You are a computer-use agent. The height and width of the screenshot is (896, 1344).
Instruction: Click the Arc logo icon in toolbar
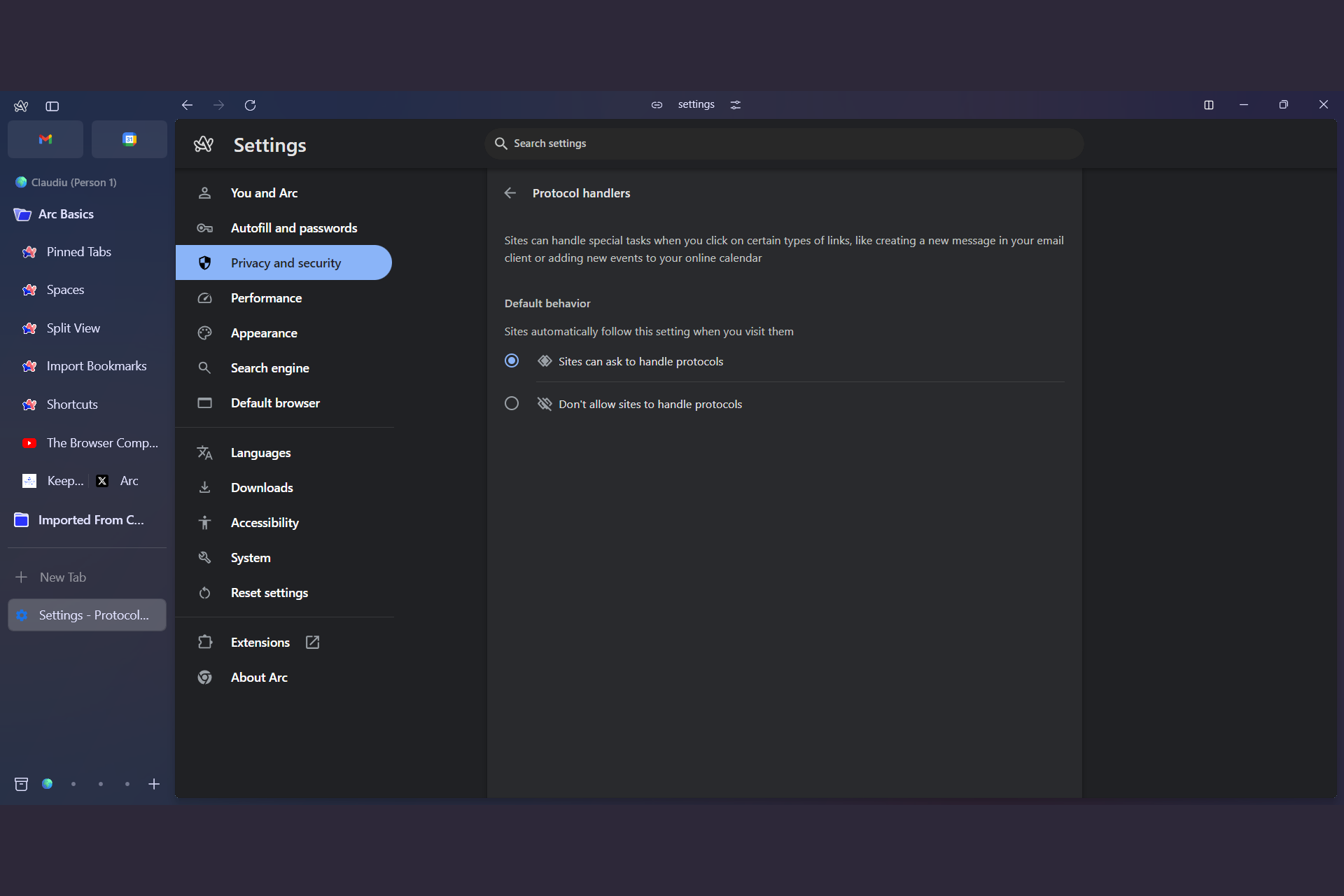click(21, 105)
